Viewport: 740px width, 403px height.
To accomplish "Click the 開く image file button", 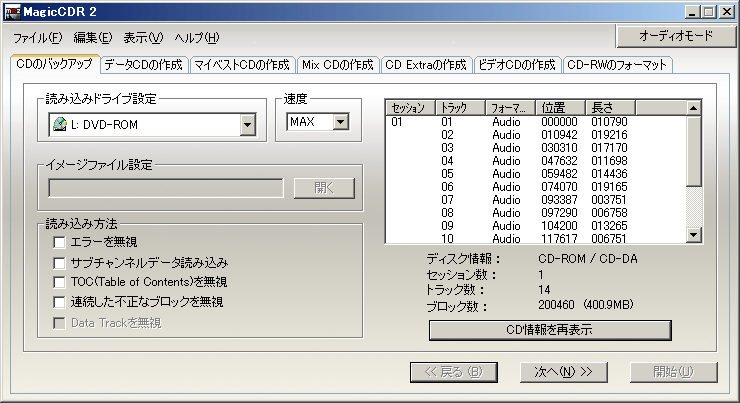I will pos(324,188).
